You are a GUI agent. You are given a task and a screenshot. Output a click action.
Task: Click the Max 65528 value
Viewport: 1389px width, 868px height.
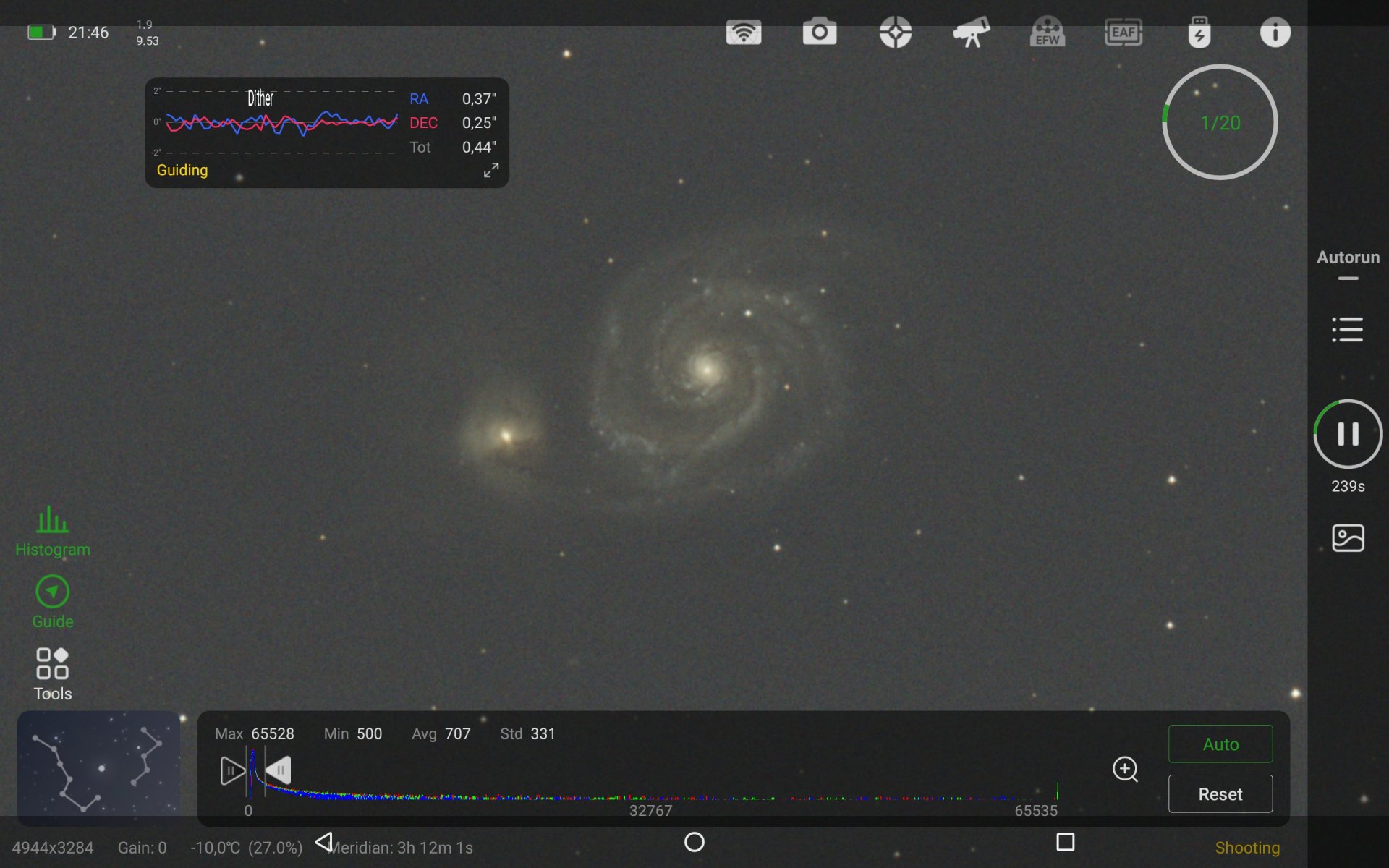click(x=273, y=734)
